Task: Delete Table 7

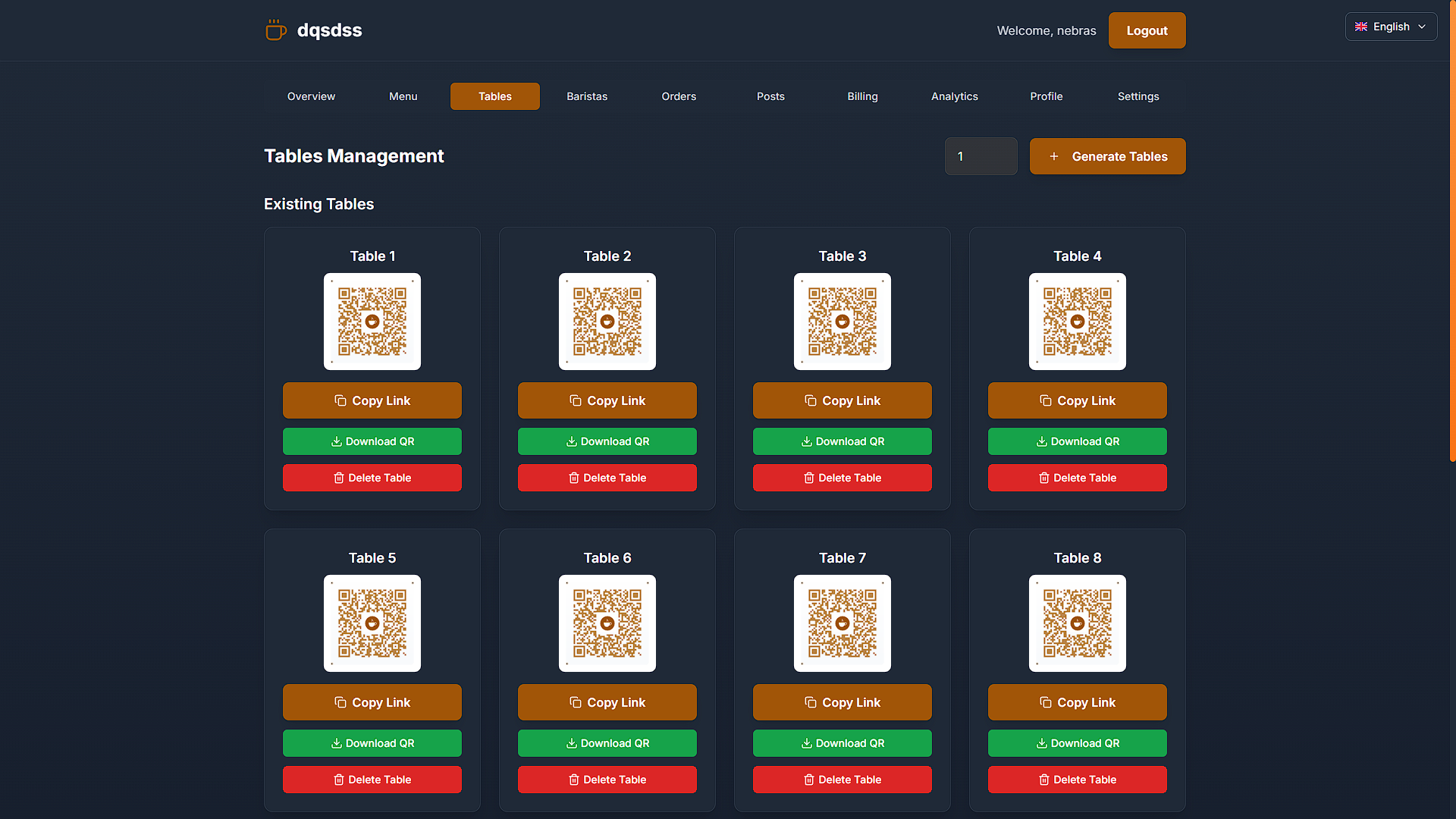Action: click(843, 780)
